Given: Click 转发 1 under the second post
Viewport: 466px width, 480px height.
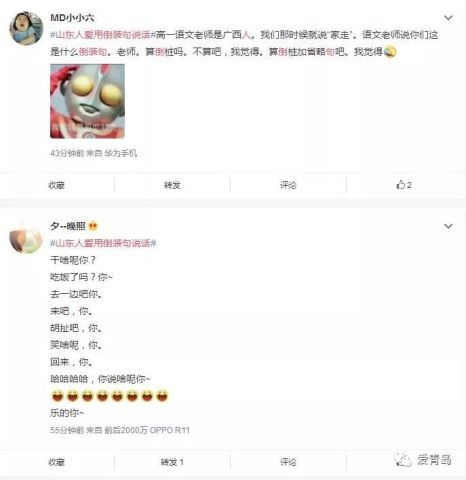Looking at the screenshot, I should (x=172, y=462).
